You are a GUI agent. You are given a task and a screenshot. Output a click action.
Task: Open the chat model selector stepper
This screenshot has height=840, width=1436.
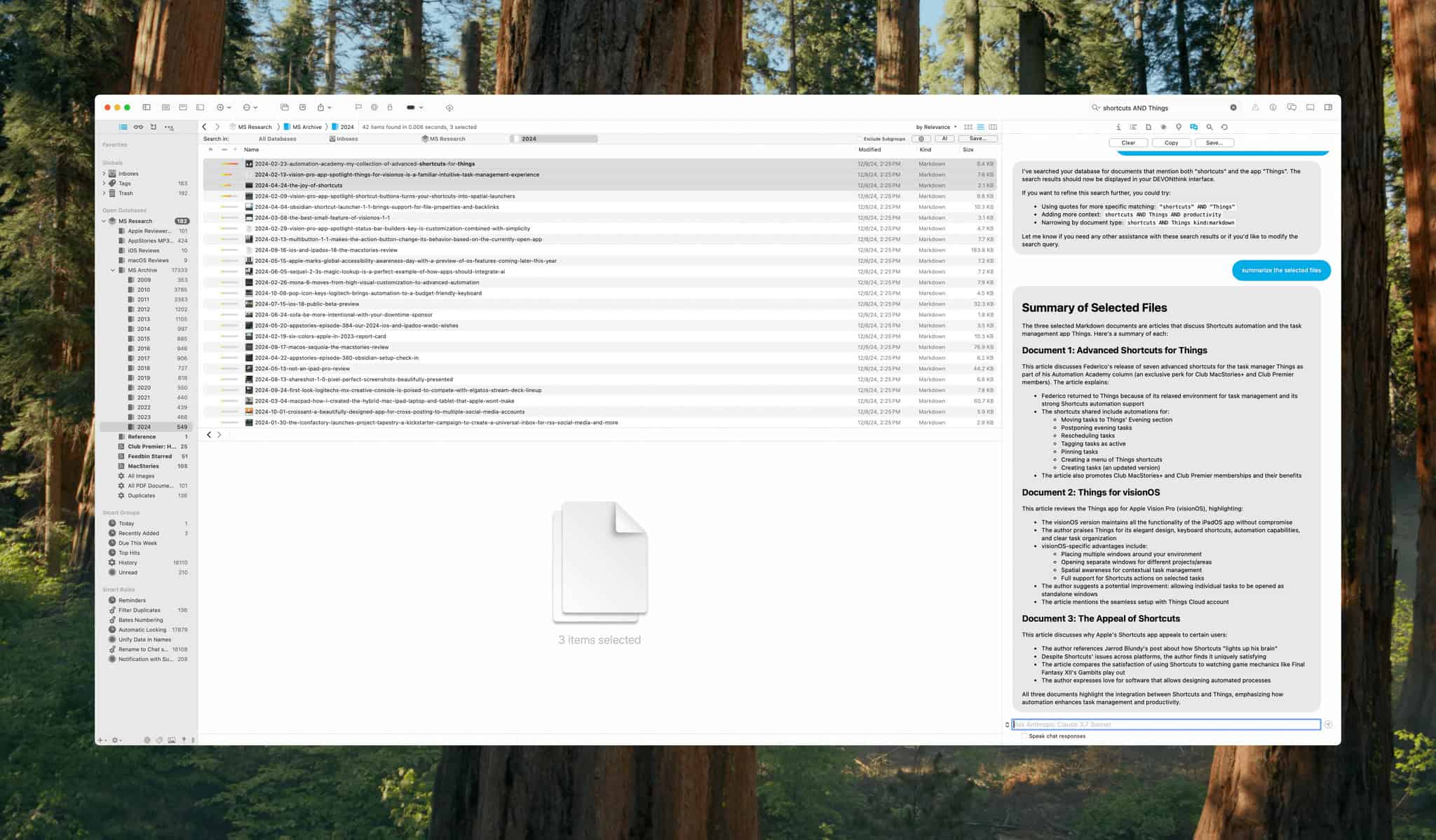[1007, 724]
